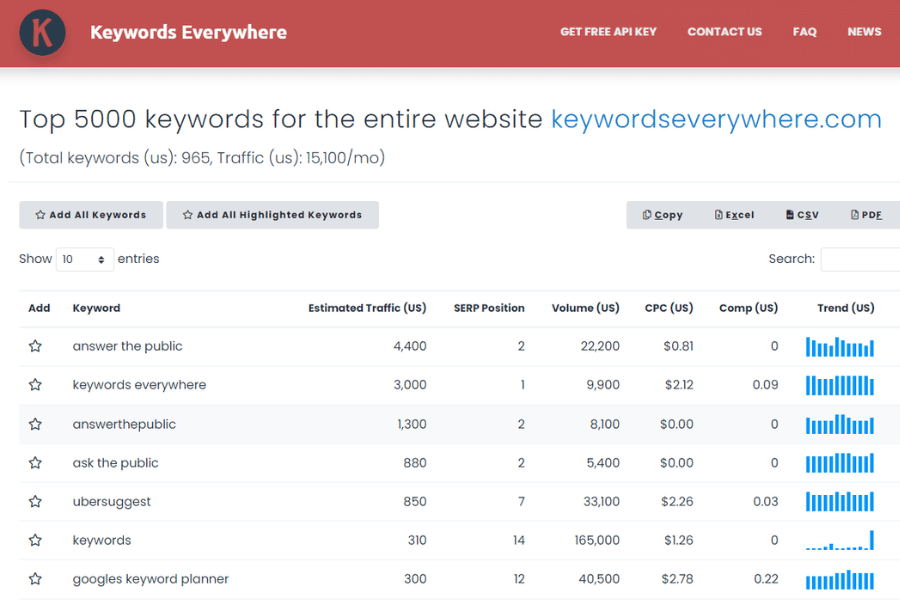Download keywords as CSV file
Image resolution: width=900 pixels, height=600 pixels.
(x=802, y=215)
